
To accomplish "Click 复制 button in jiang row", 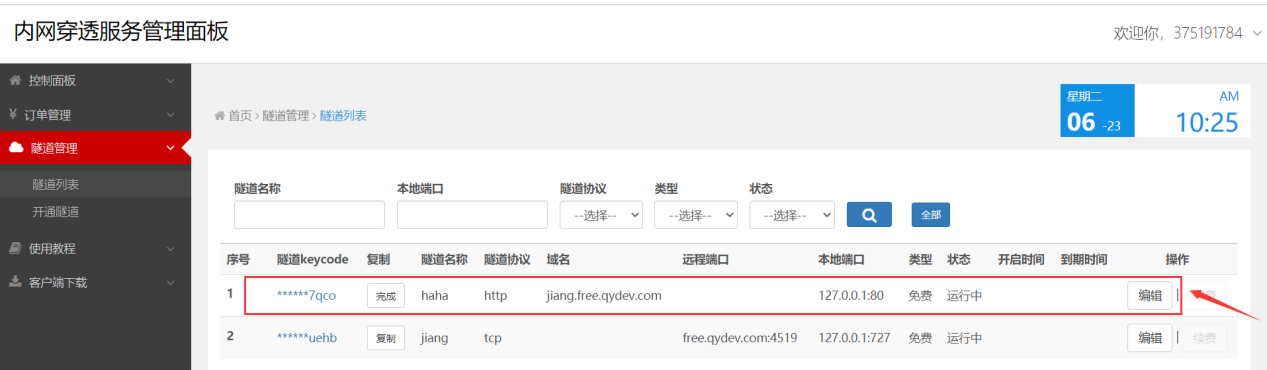I will 386,338.
